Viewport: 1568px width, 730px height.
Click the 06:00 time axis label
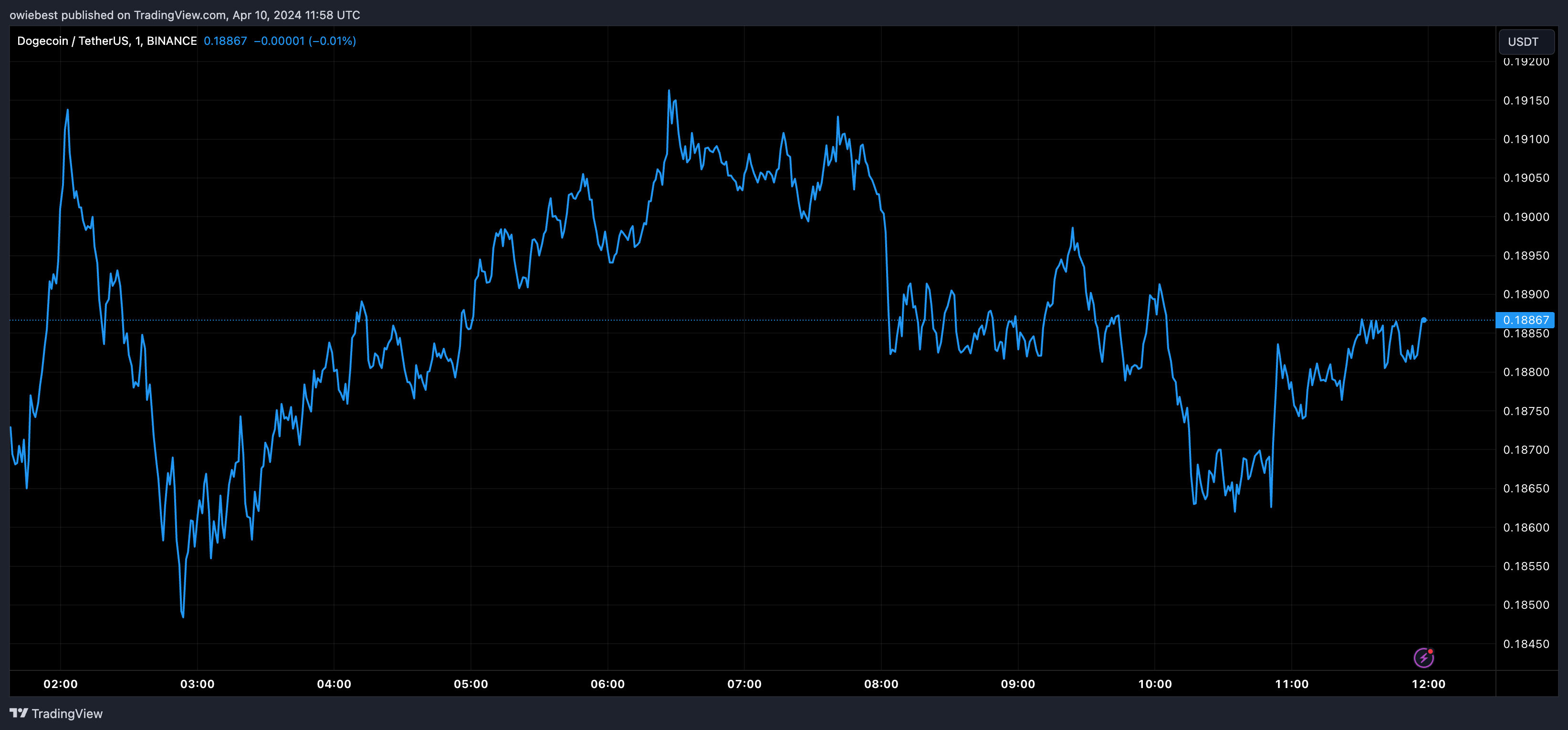pos(607,684)
